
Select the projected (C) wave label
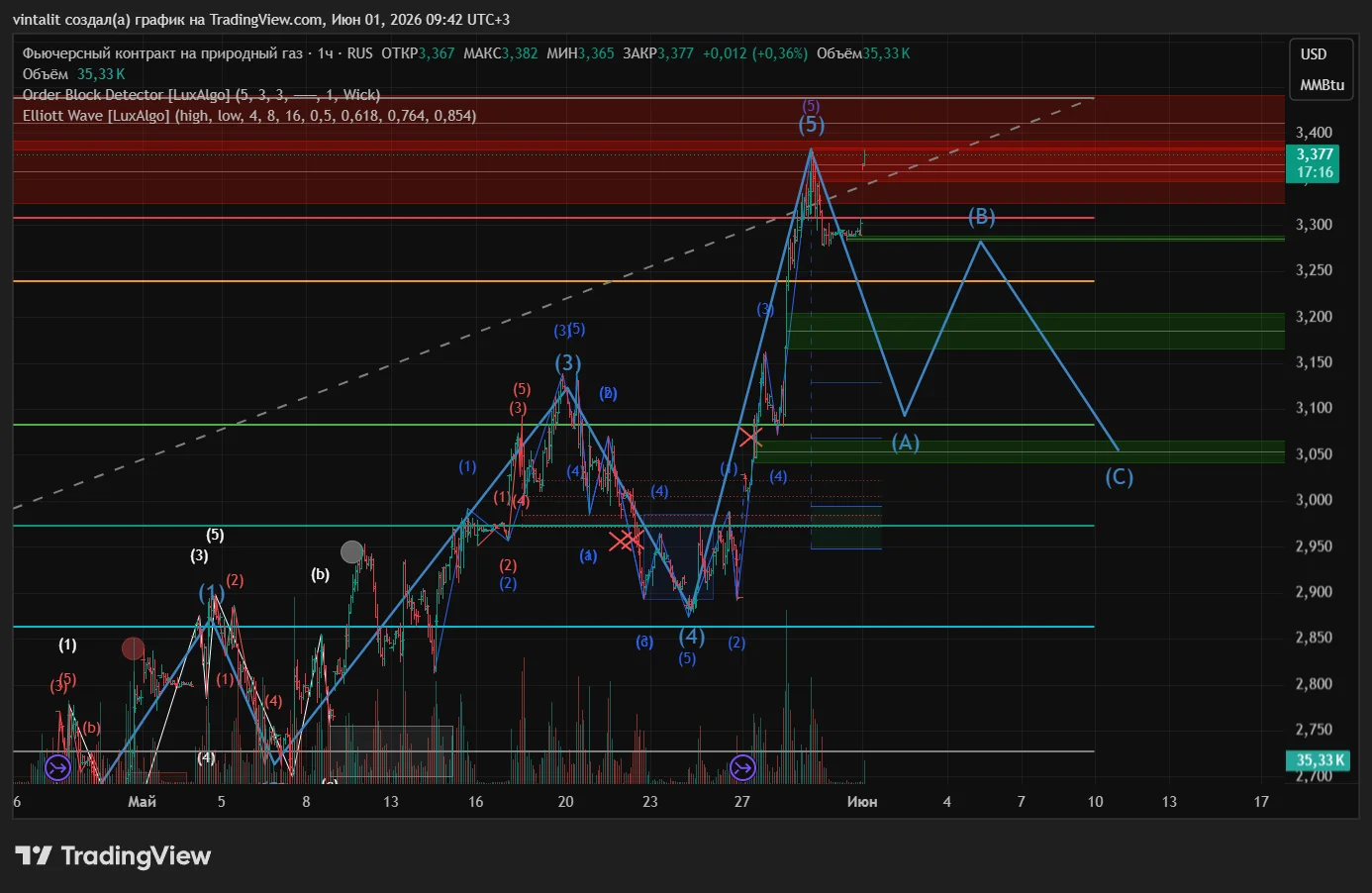point(1120,477)
